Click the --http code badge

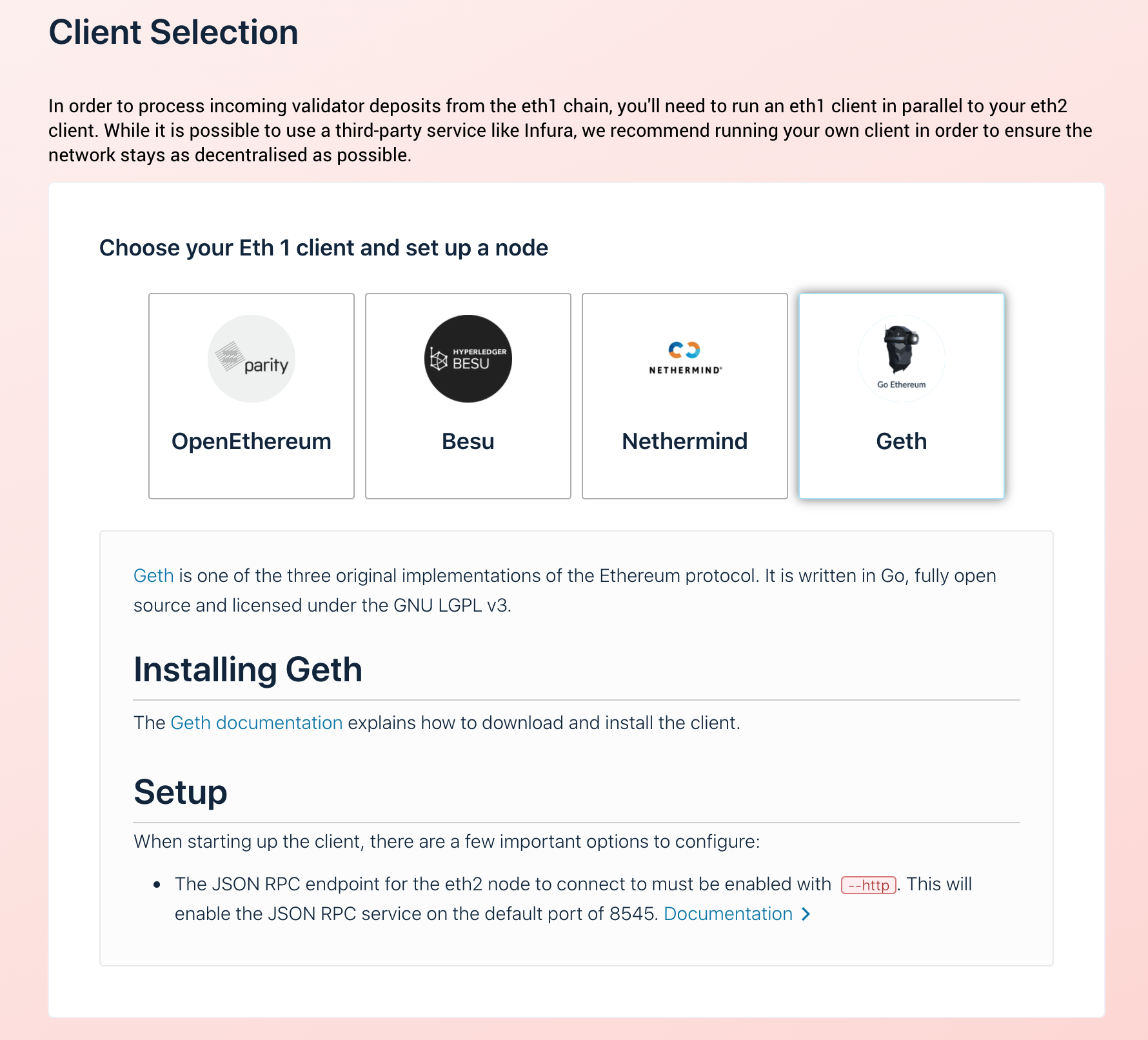pyautogui.click(x=869, y=885)
